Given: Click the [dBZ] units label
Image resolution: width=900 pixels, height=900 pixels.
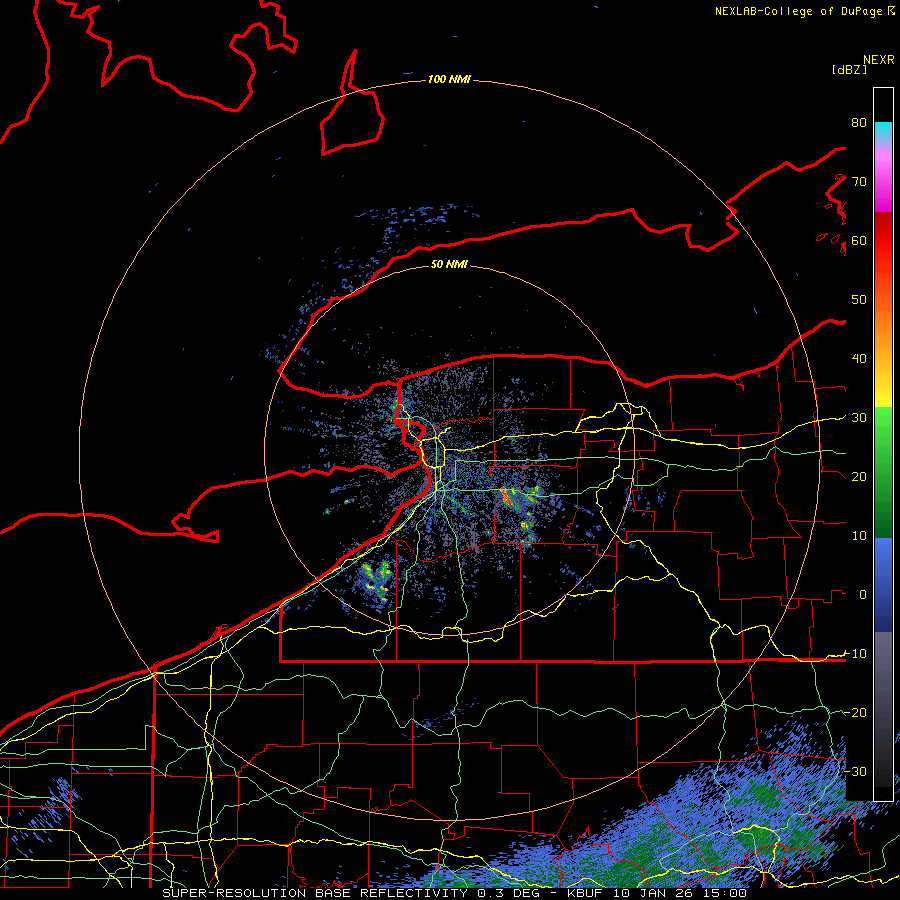Looking at the screenshot, I should 849,69.
